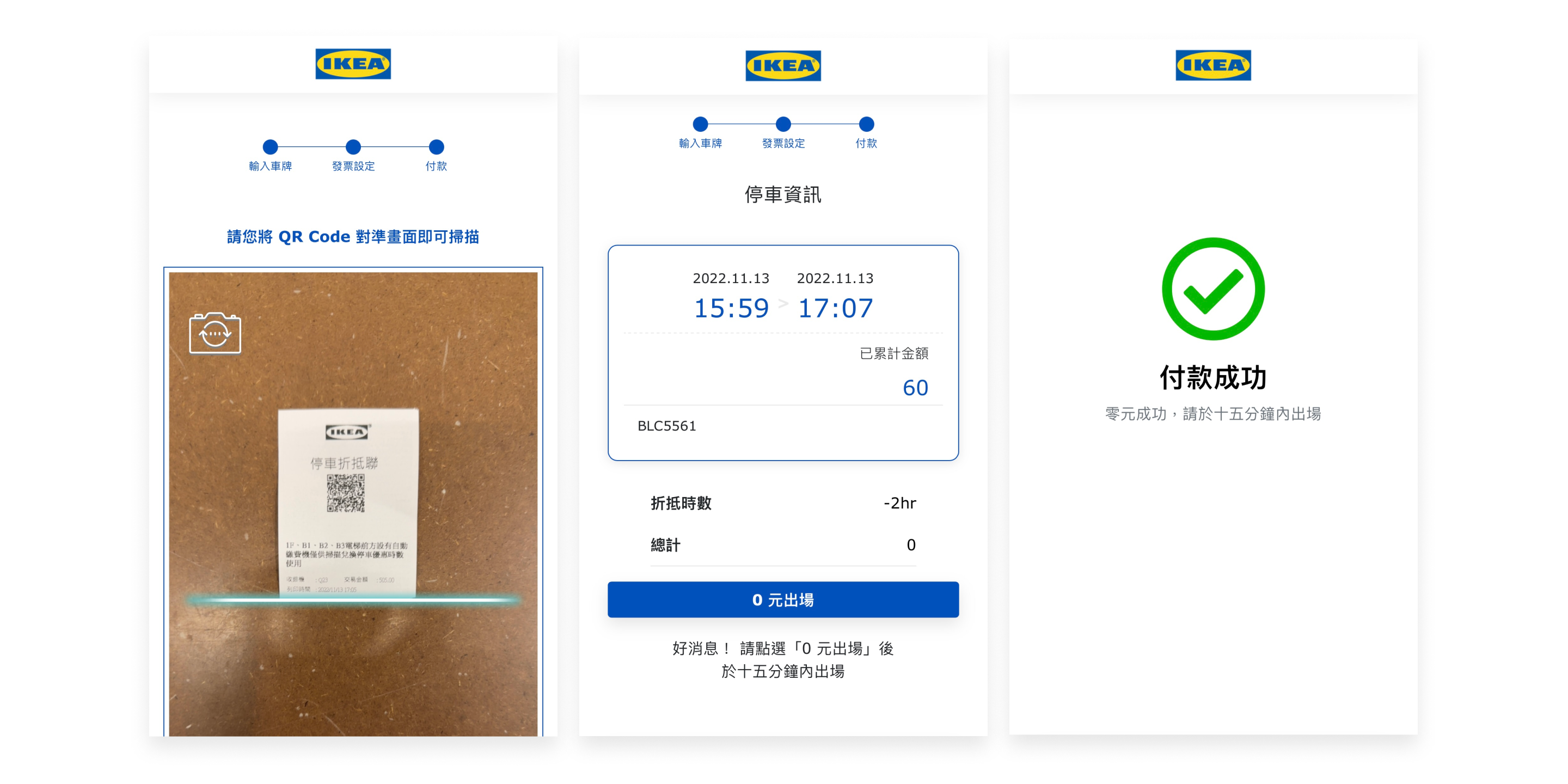Click the 折抵時數 -2hr row
Viewport: 1568px width, 784px height.
click(783, 504)
